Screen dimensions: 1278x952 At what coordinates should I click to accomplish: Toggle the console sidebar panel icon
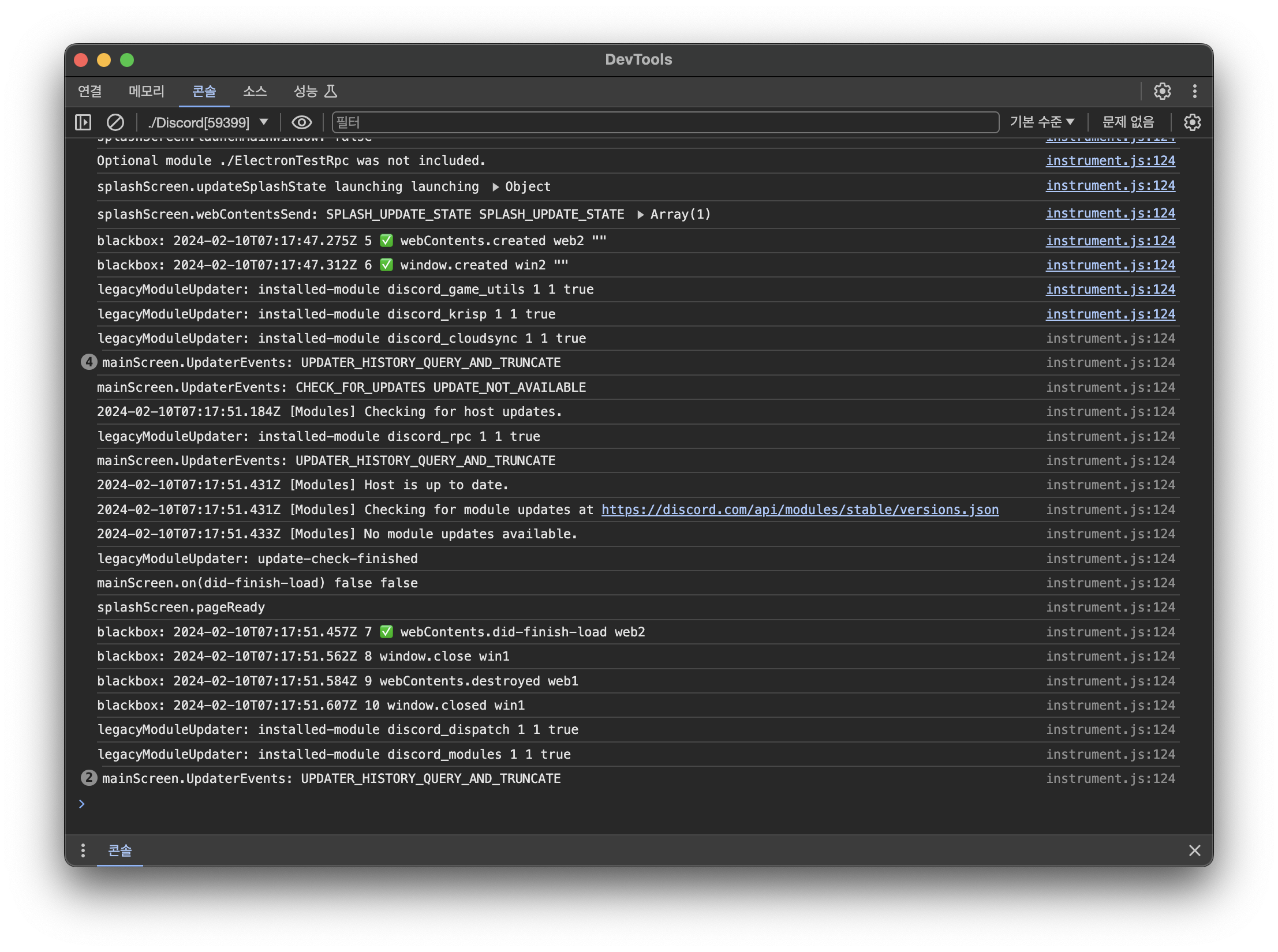pyautogui.click(x=83, y=122)
